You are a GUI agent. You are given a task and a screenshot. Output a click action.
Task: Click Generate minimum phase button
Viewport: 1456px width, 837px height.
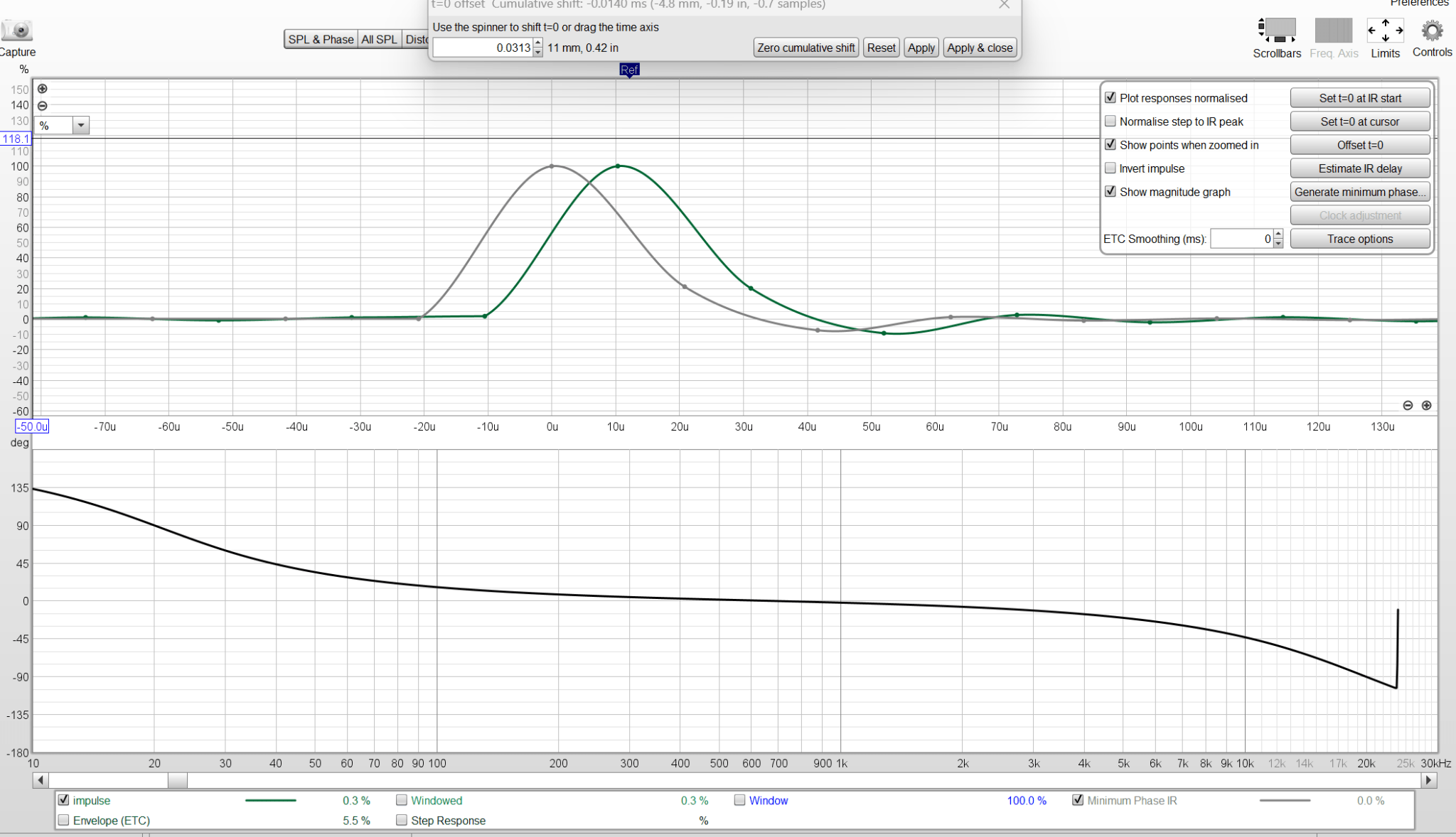[1360, 192]
